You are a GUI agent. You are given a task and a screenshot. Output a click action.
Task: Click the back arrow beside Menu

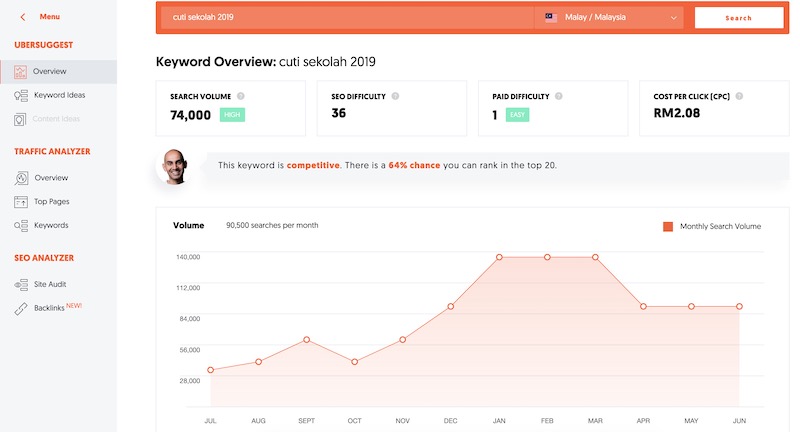coord(23,17)
